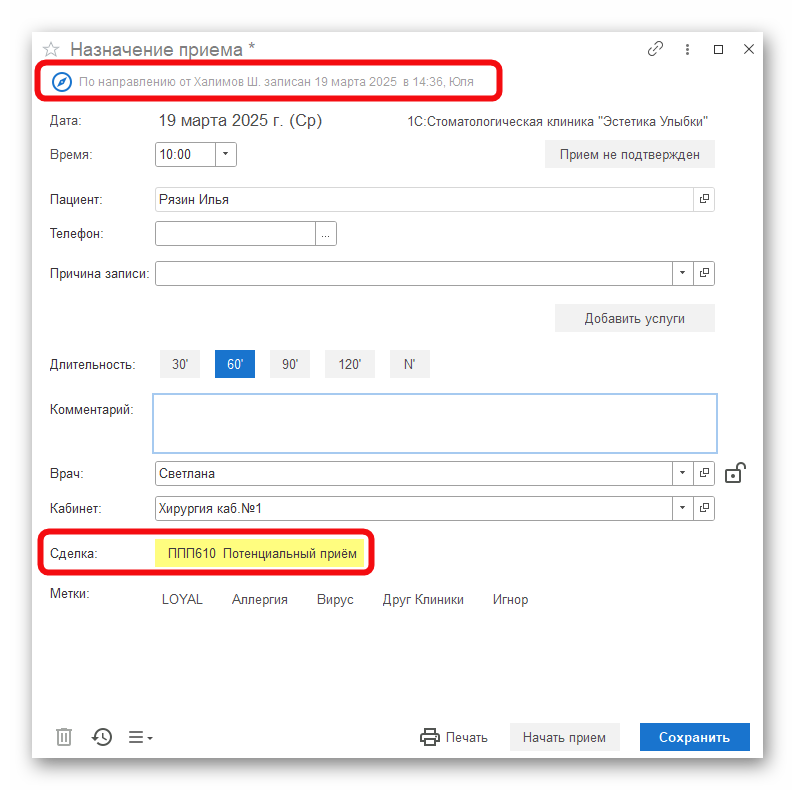Viewport: 795px width, 790px height.
Task: Click the printer icon next to Печать
Action: 430,737
